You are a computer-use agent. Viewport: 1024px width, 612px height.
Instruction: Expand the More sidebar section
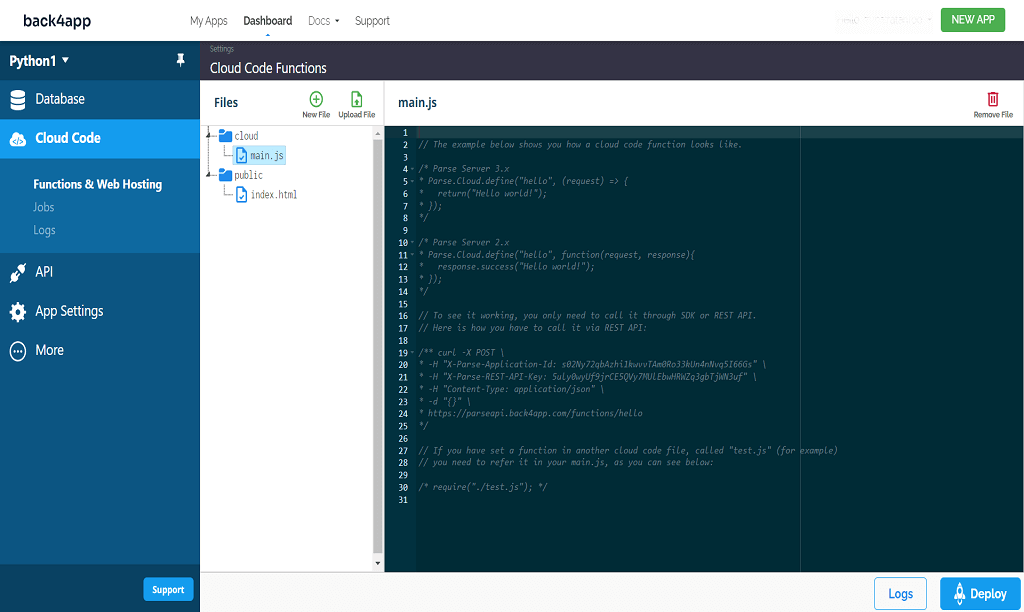(x=50, y=350)
